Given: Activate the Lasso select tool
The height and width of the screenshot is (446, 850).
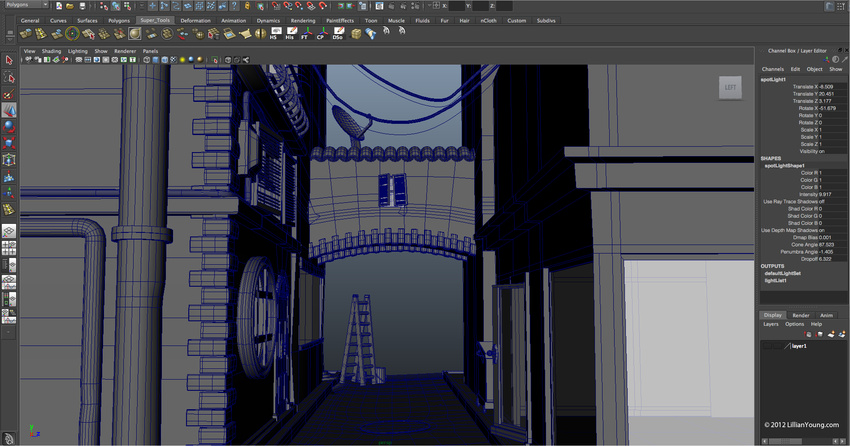Looking at the screenshot, I should tap(9, 77).
